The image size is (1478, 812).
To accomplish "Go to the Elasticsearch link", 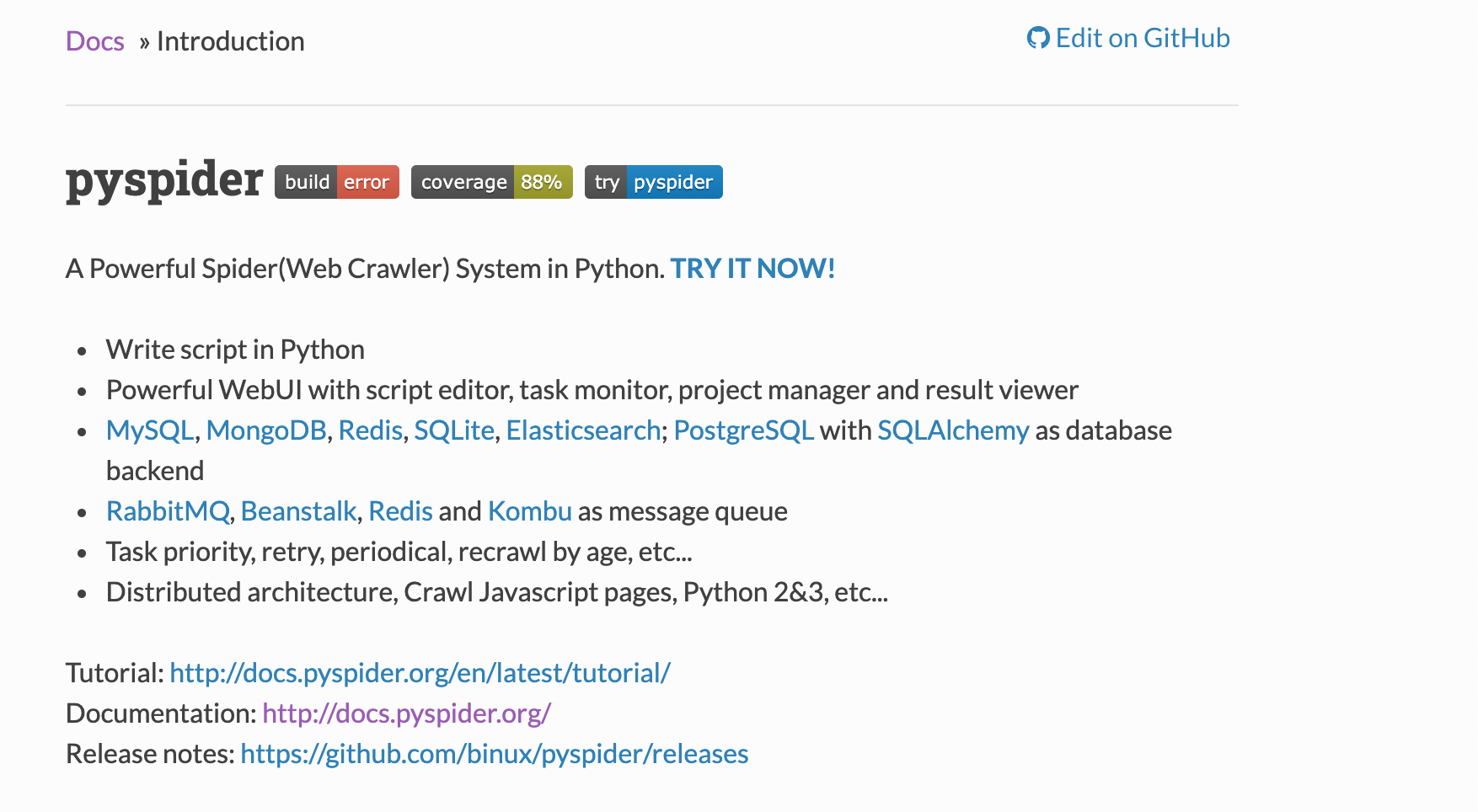I will (x=583, y=430).
